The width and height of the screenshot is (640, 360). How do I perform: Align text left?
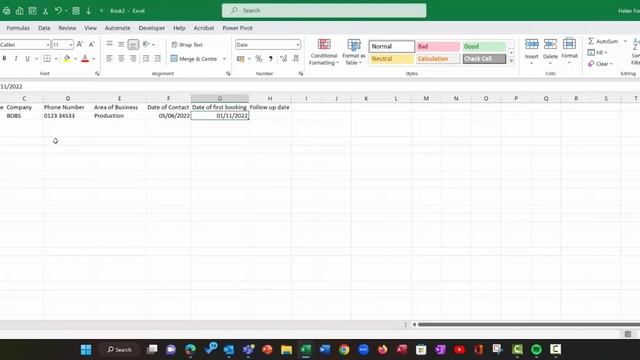coord(109,59)
